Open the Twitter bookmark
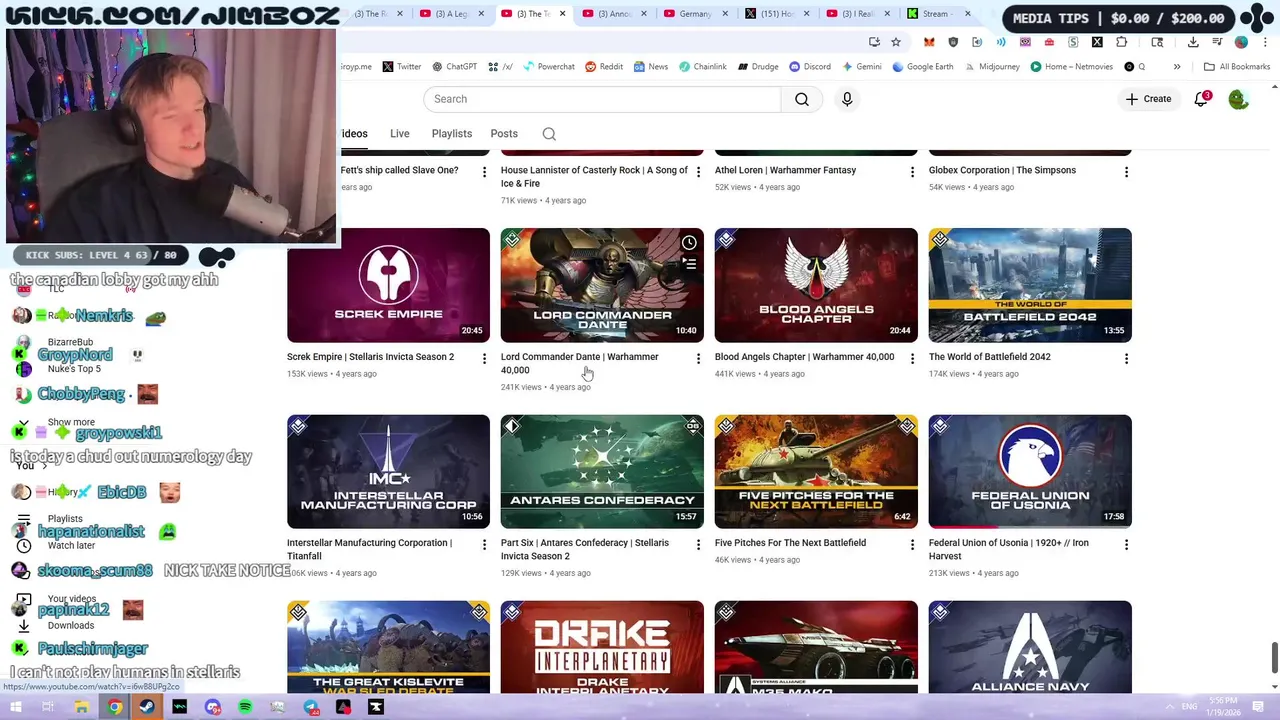Screen dimensions: 1280x720 coord(402,67)
